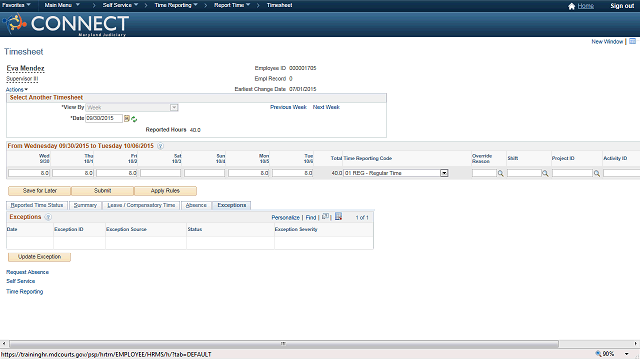The image size is (640, 360).
Task: Switch to the Absence tab
Action: click(x=196, y=205)
